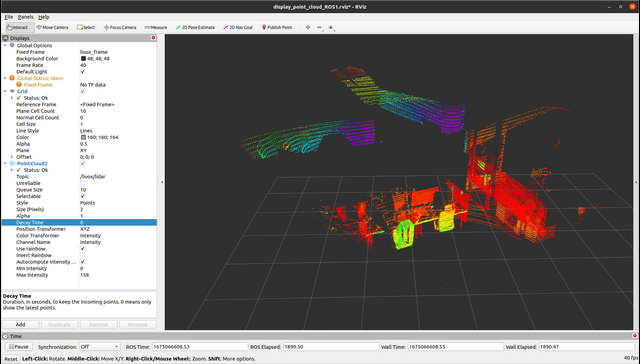
Task: Toggle the Default Light checkbox
Action: point(82,71)
